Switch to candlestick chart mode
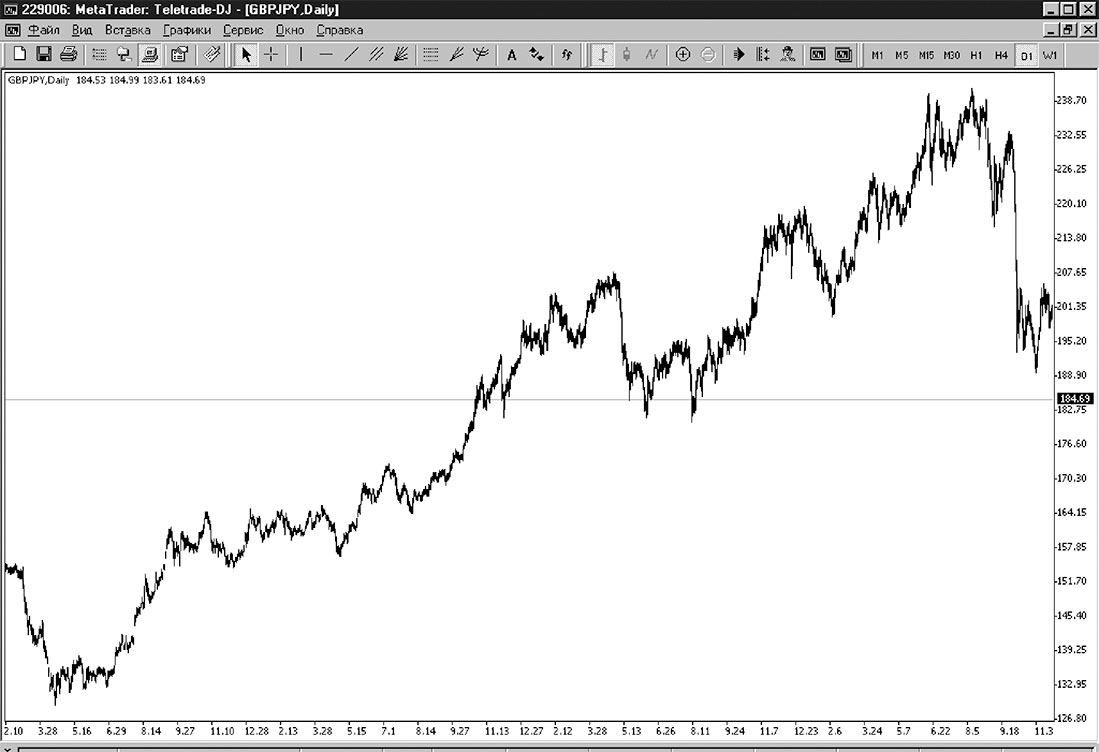 627,55
